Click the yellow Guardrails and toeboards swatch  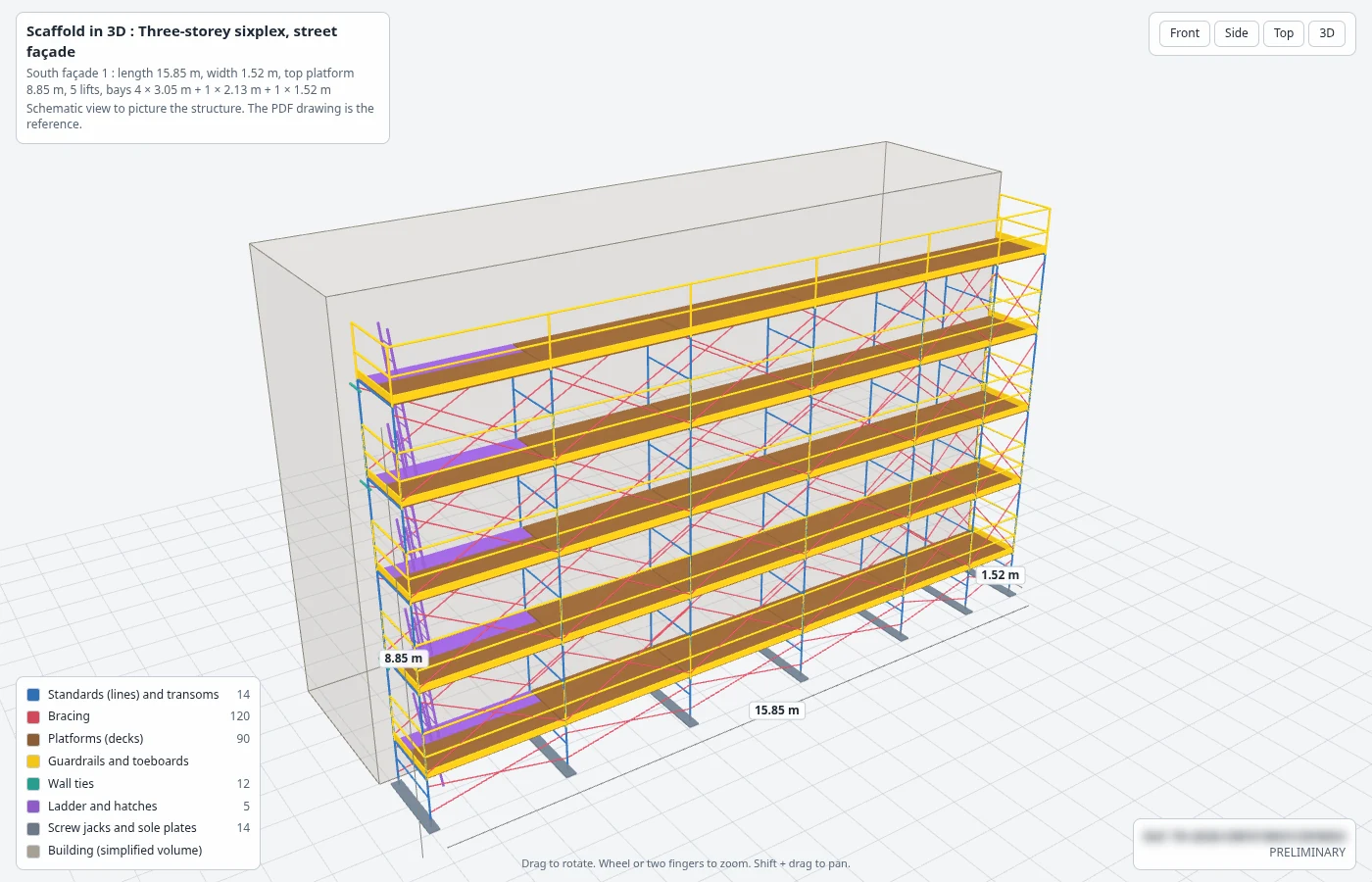33,761
